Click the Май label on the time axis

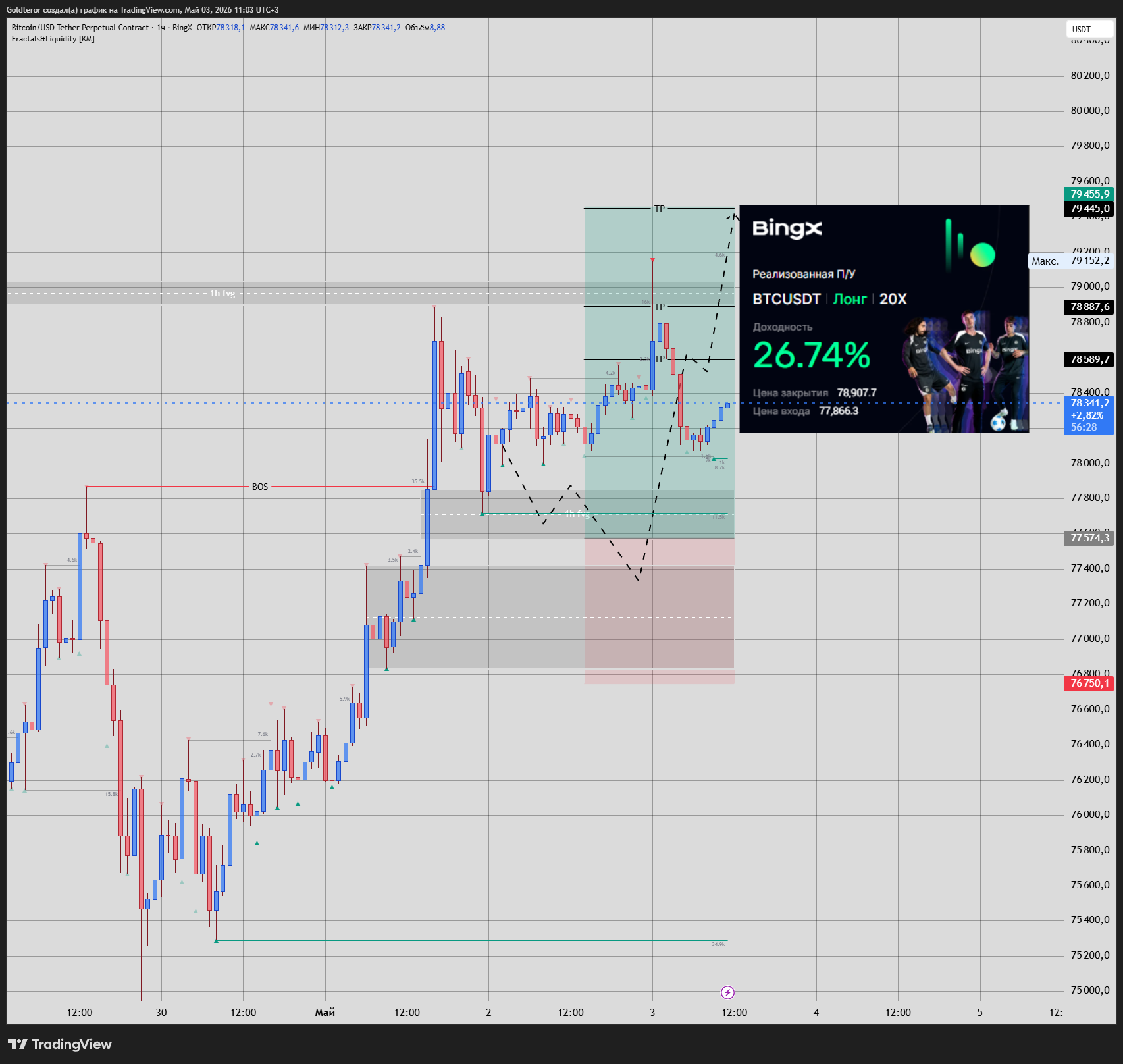[x=325, y=1013]
